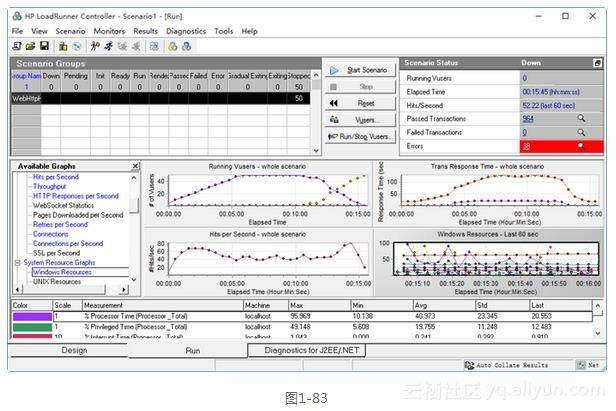Click magnifier icon beside Failed Transactions
This screenshot has width=616, height=411.
581,132
